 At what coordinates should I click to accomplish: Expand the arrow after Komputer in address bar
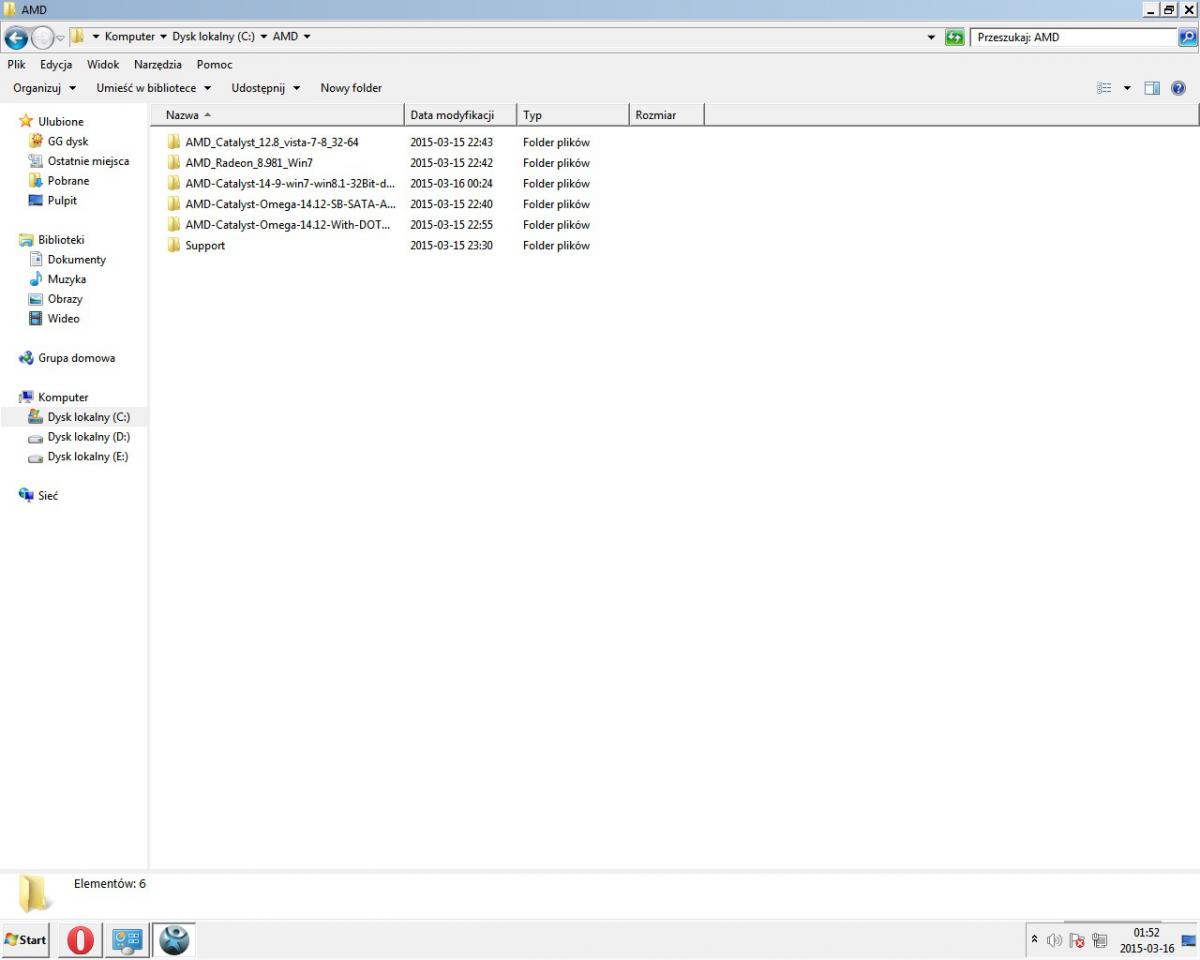point(163,37)
